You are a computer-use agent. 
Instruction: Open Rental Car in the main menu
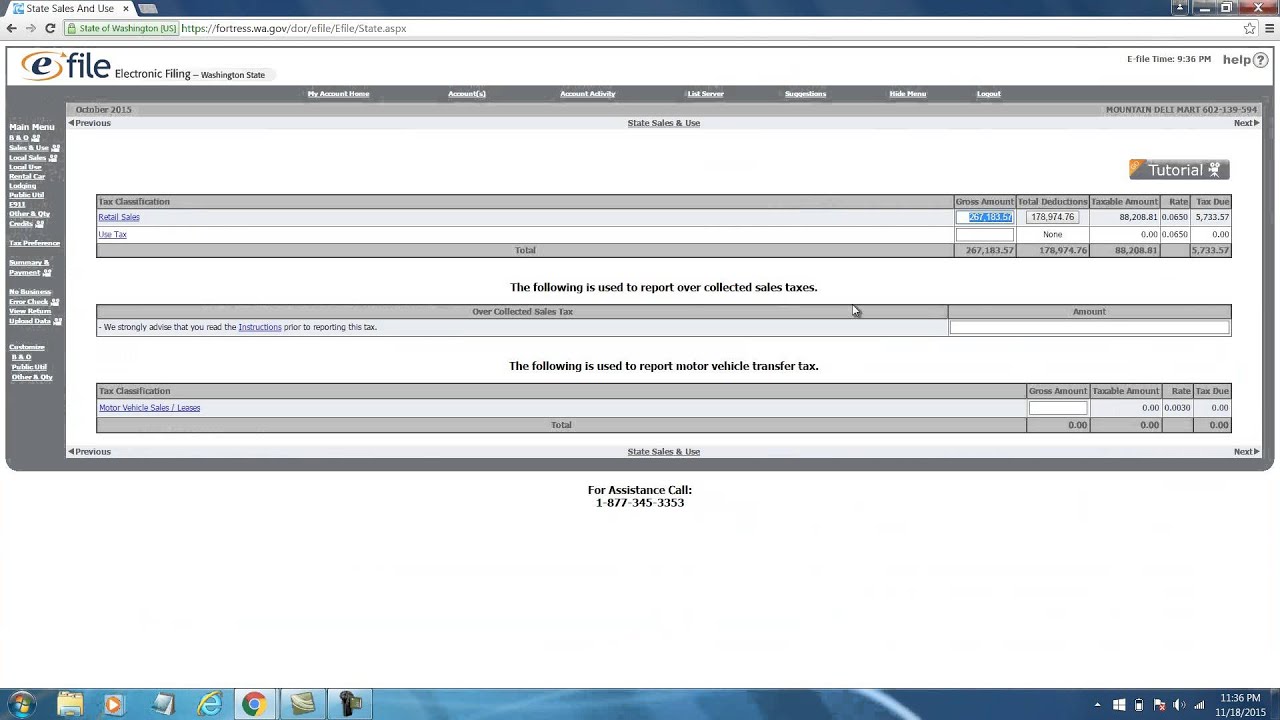(27, 177)
